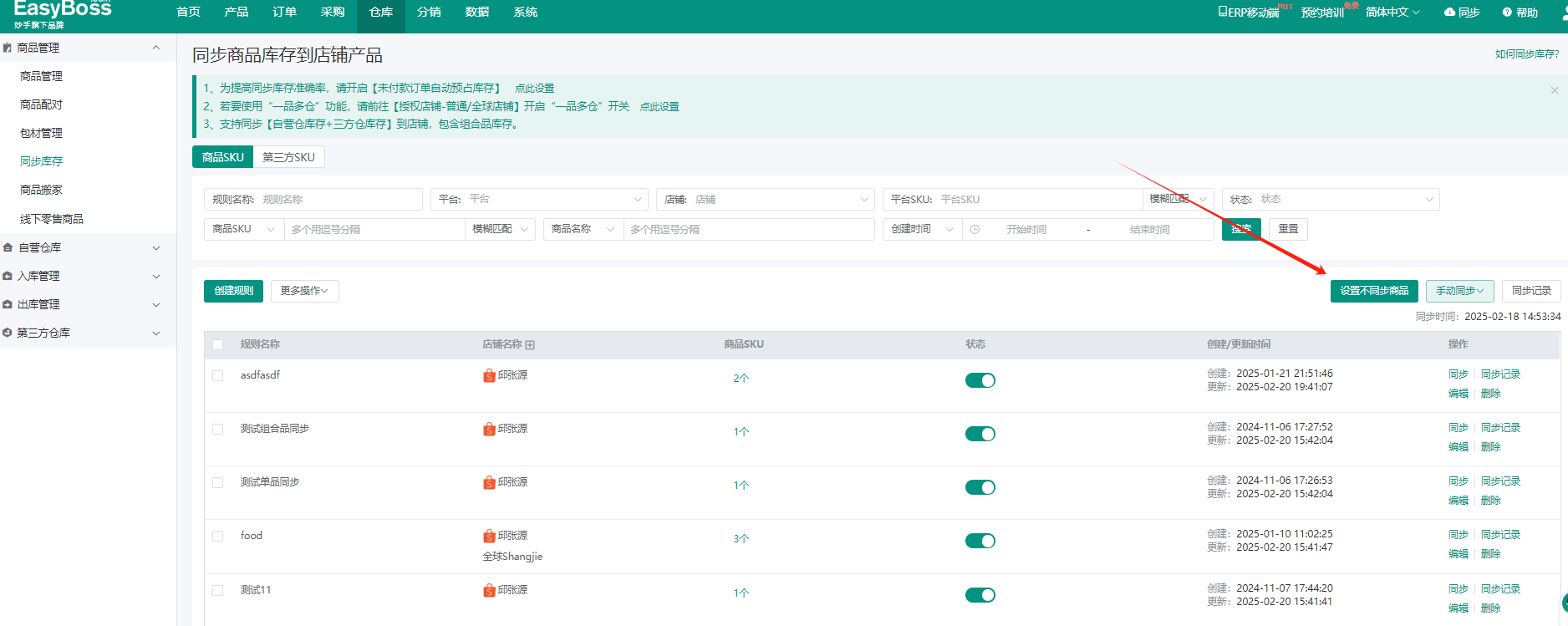This screenshot has width=1568, height=626.
Task: Click the clock icon in the date range field
Action: pyautogui.click(x=975, y=229)
